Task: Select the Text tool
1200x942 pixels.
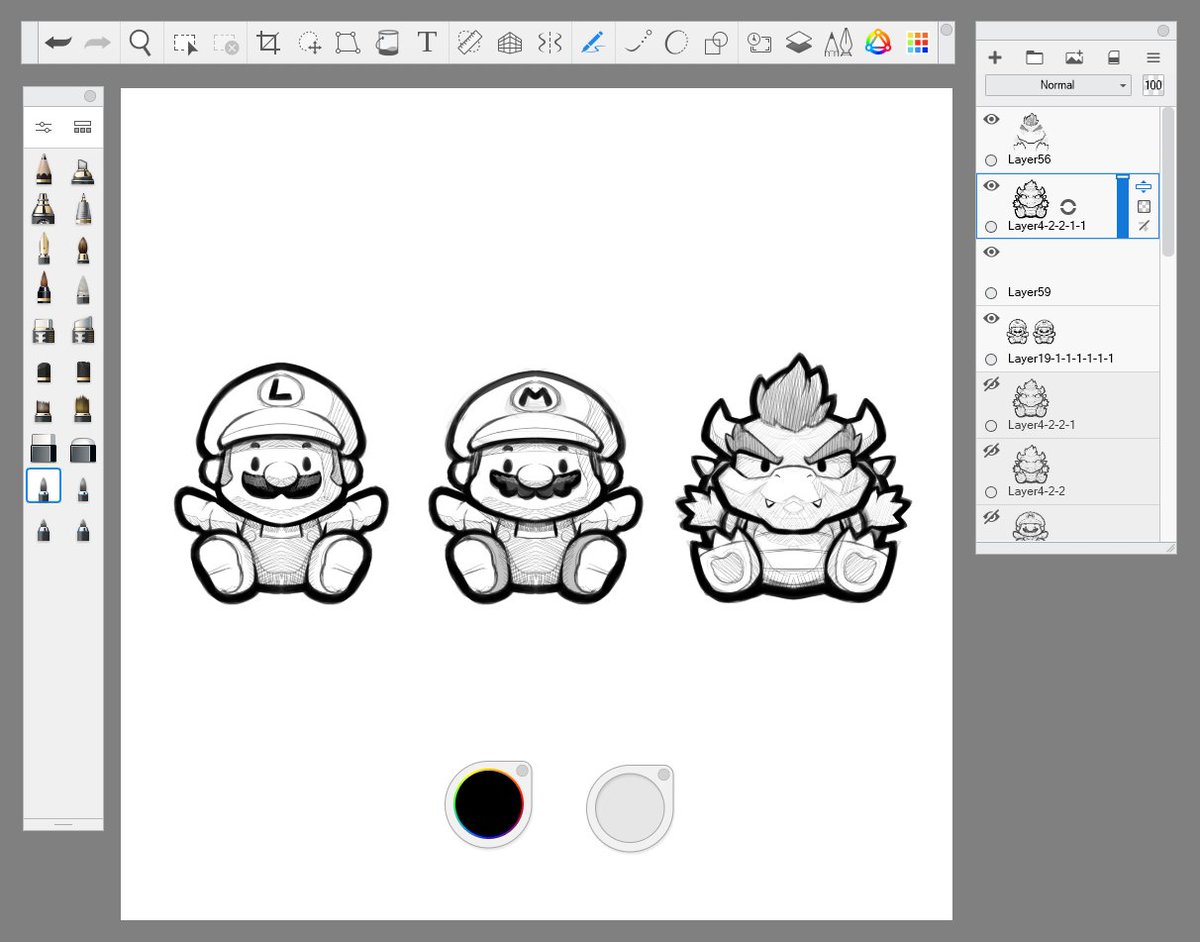Action: tap(427, 43)
